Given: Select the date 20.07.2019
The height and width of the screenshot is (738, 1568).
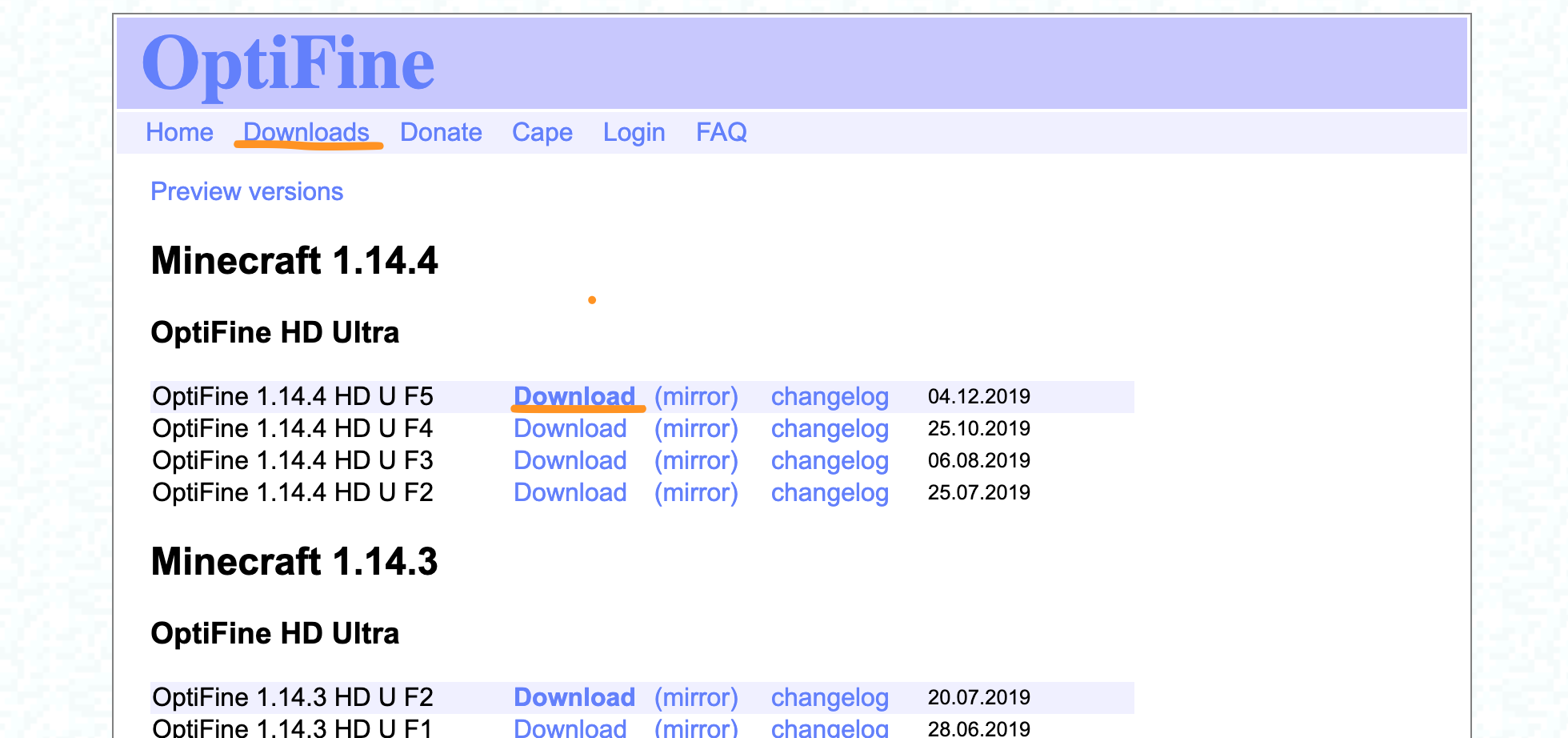Looking at the screenshot, I should pyautogui.click(x=979, y=697).
